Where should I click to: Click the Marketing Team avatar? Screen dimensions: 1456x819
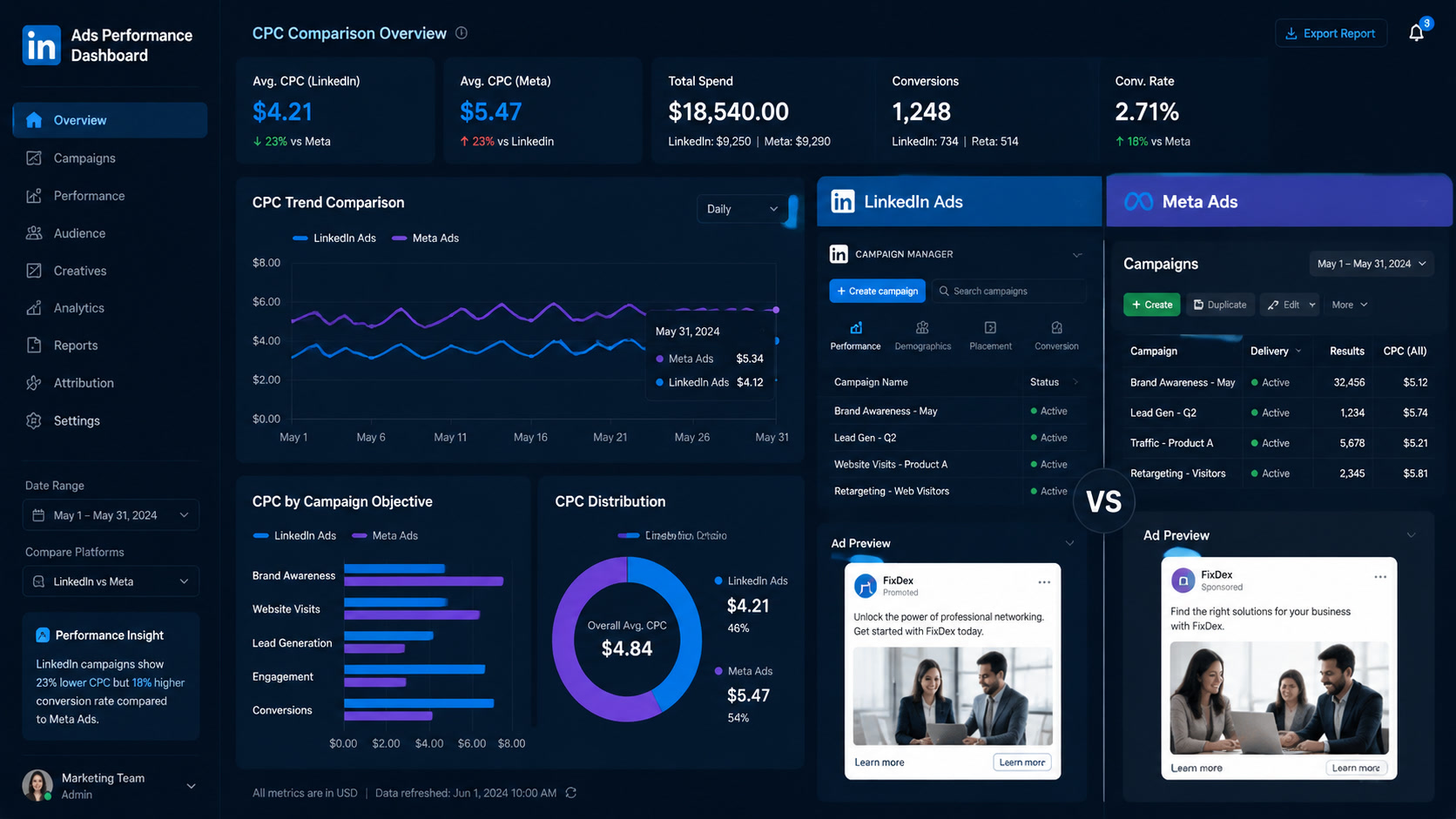click(x=37, y=785)
